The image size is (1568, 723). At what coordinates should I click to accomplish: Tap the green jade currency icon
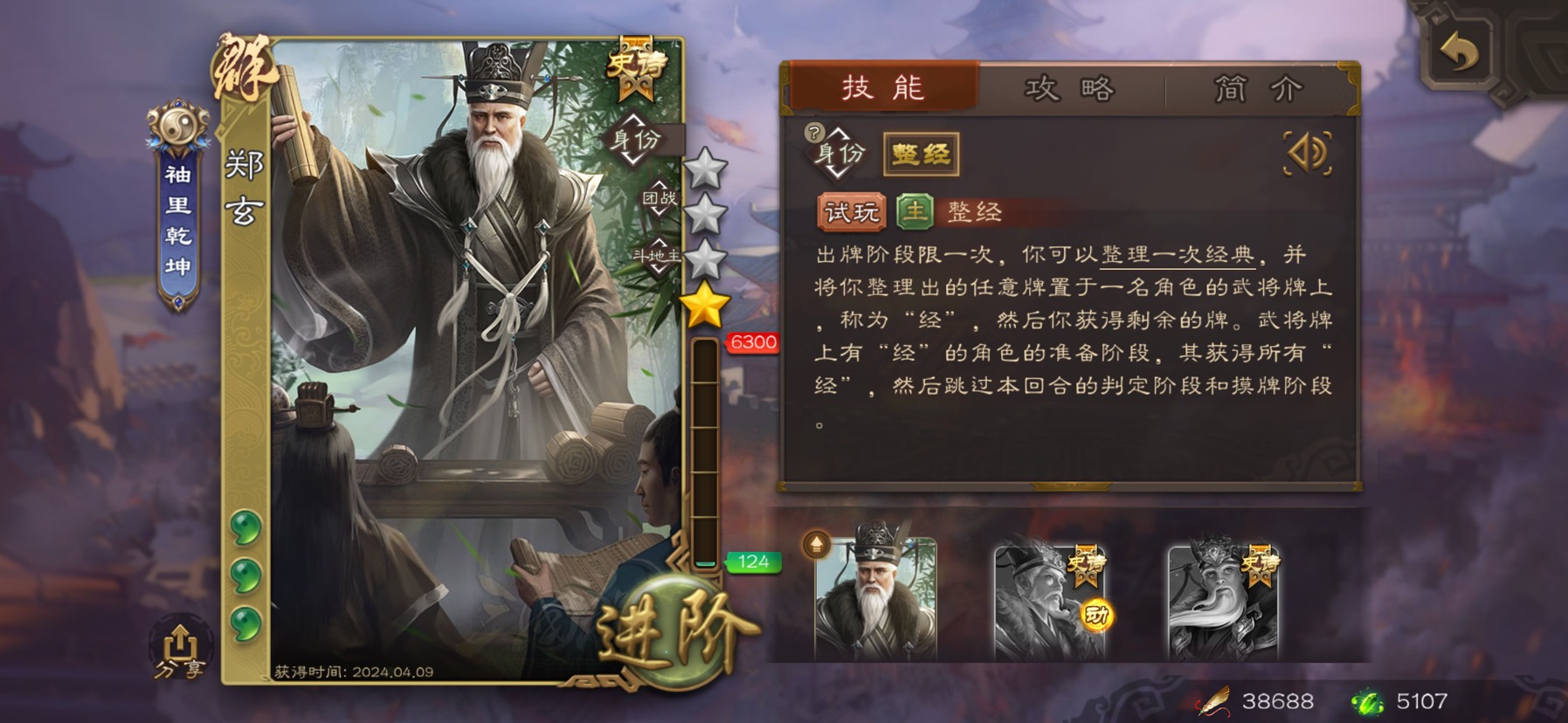point(1368,701)
